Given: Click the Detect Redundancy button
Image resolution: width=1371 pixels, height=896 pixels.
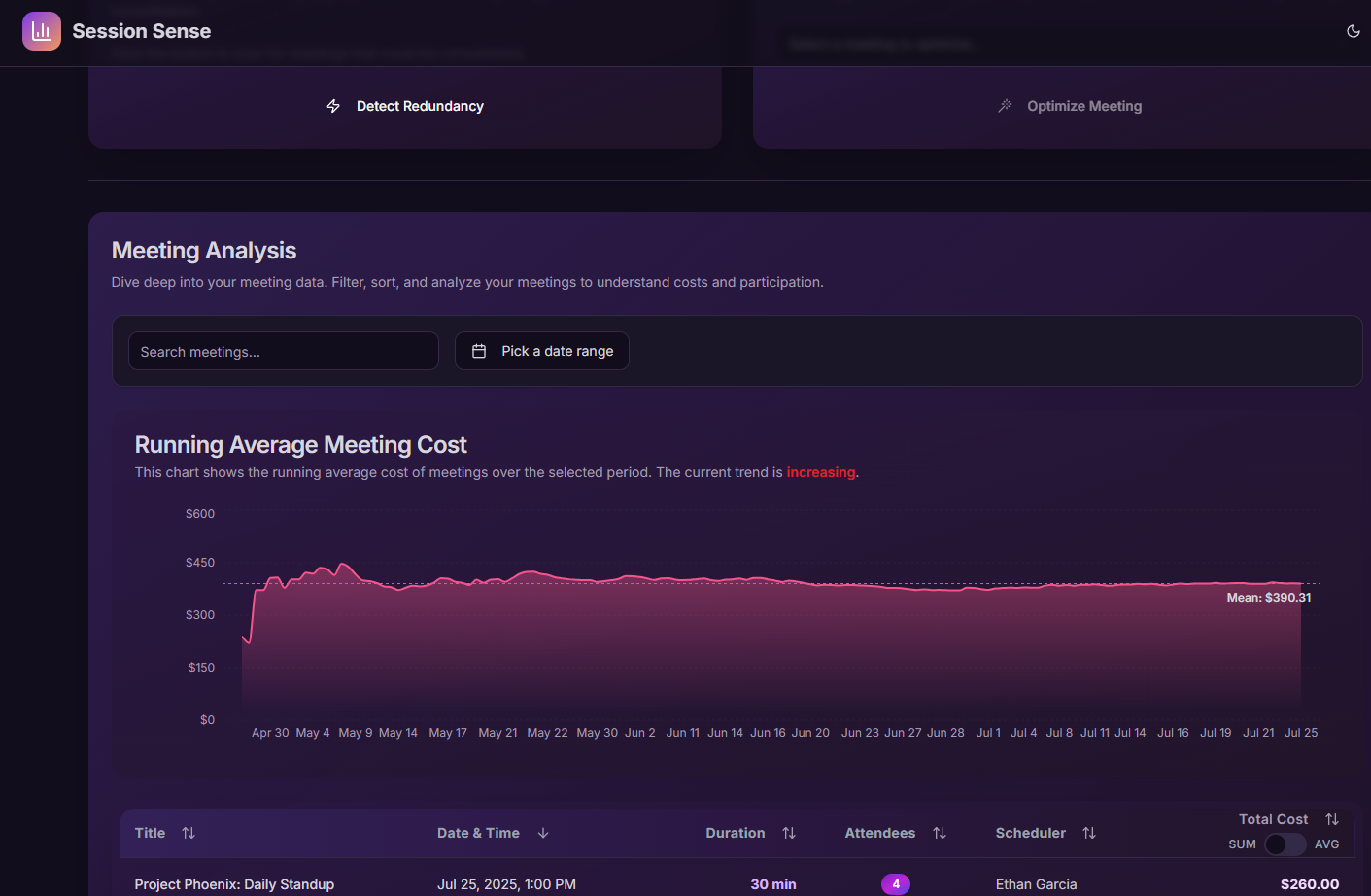Looking at the screenshot, I should 405,106.
